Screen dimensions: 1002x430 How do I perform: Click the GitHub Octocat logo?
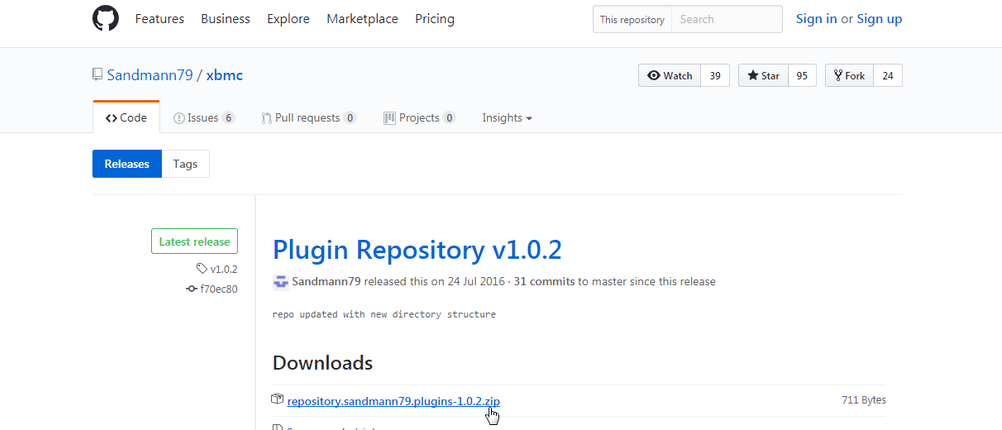pos(105,19)
